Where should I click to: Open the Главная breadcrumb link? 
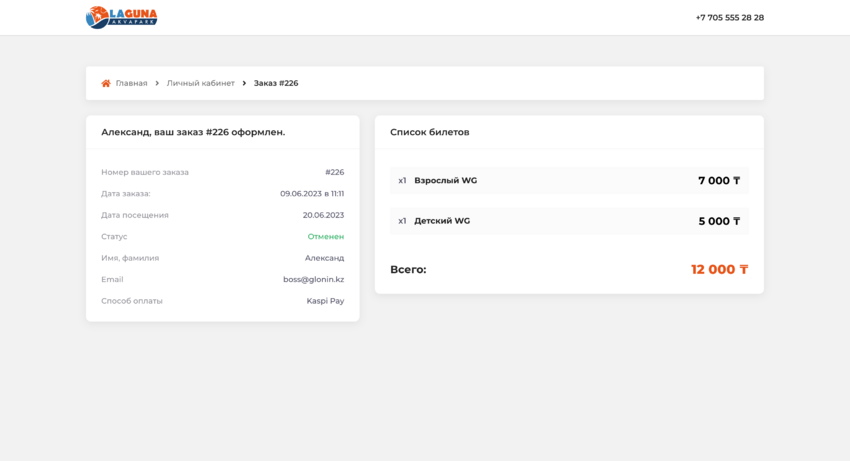click(131, 83)
